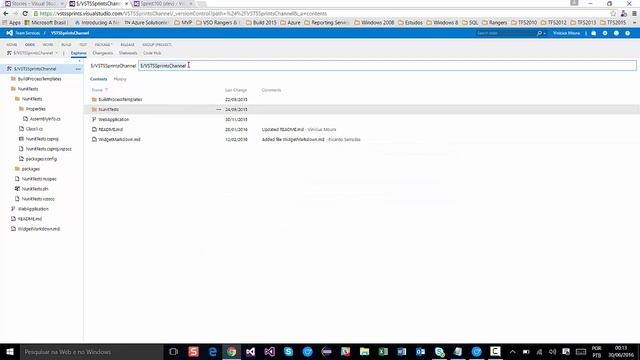Open WidgetMarkdown.md in the file list

[x=119, y=140]
